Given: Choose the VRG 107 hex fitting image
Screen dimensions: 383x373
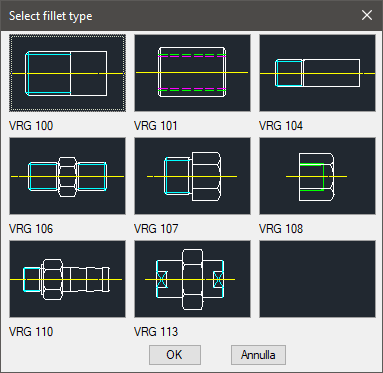Looking at the screenshot, I should pos(192,176).
